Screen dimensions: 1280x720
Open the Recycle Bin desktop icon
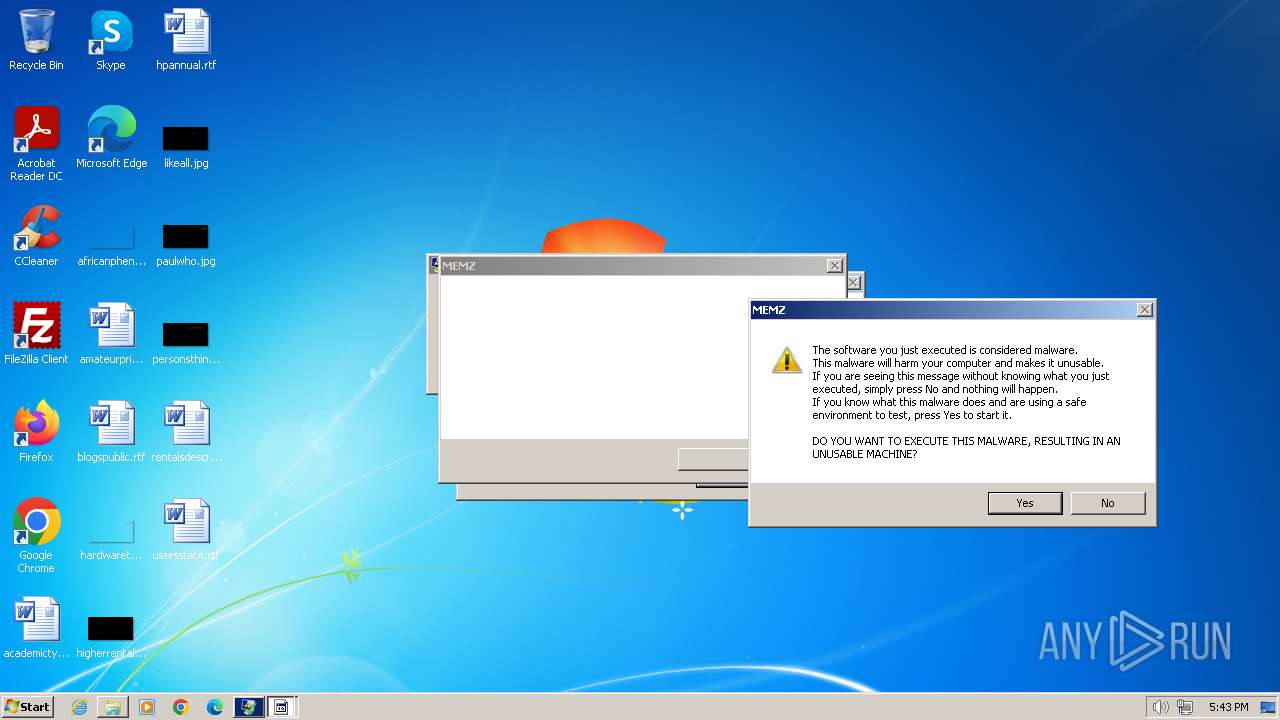pos(36,40)
